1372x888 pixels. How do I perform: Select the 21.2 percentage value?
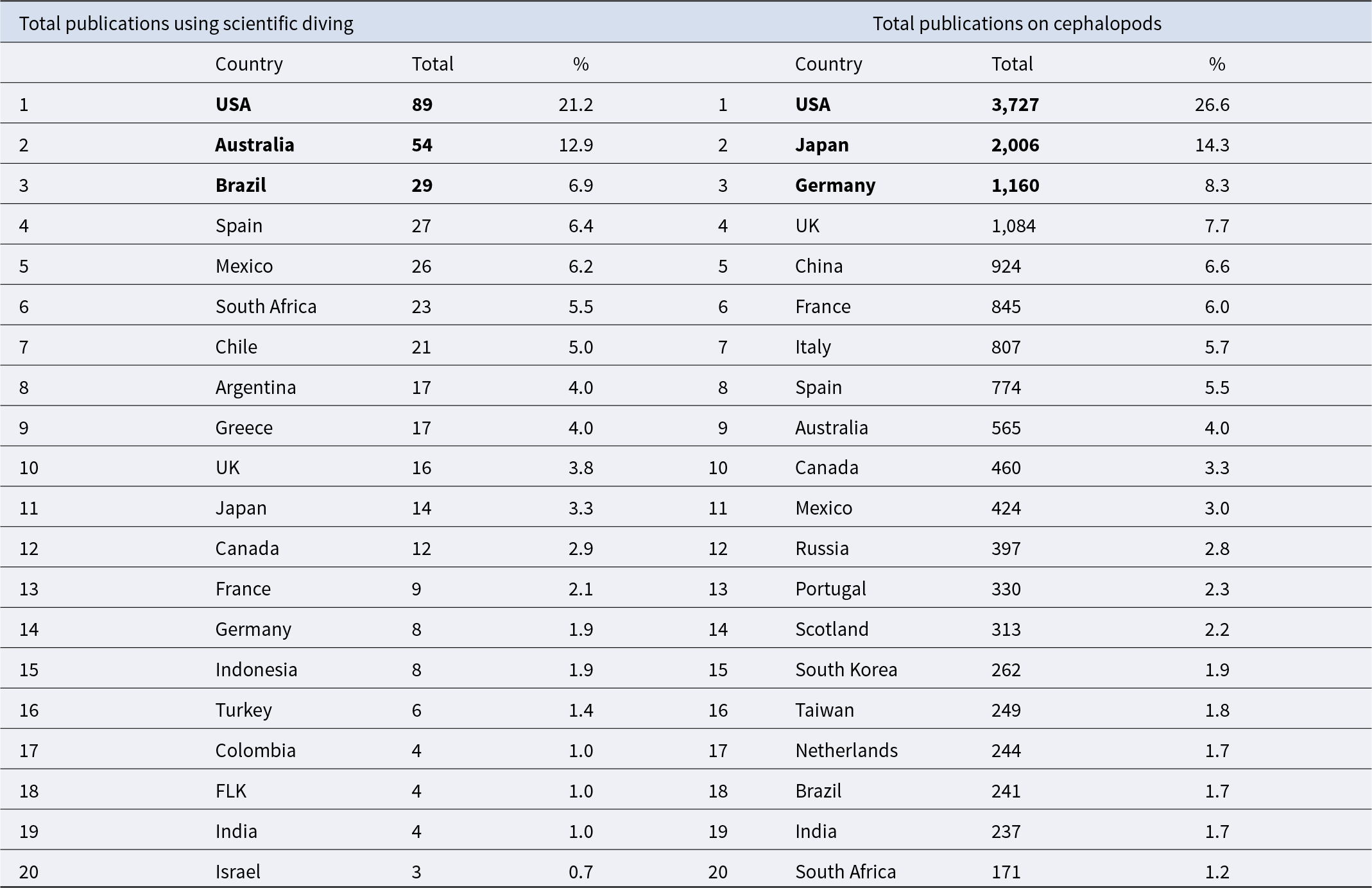(x=576, y=105)
